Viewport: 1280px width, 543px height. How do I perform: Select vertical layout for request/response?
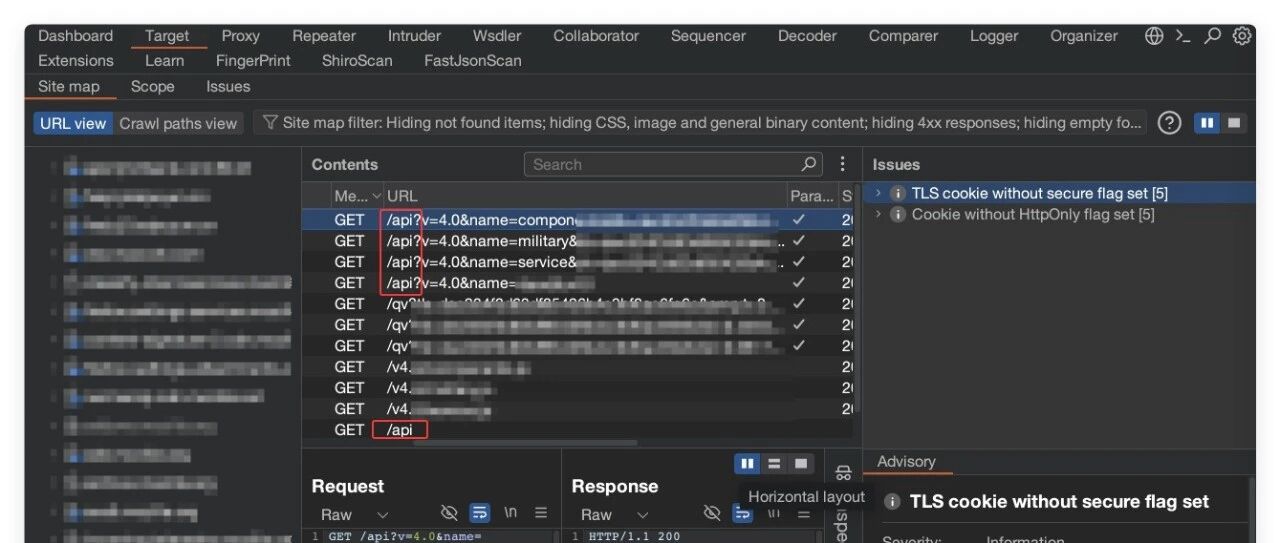[x=774, y=464]
